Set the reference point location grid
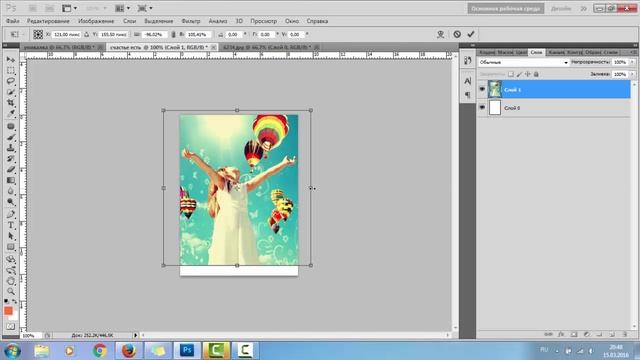Viewport: 640px width, 360px height. 38,34
